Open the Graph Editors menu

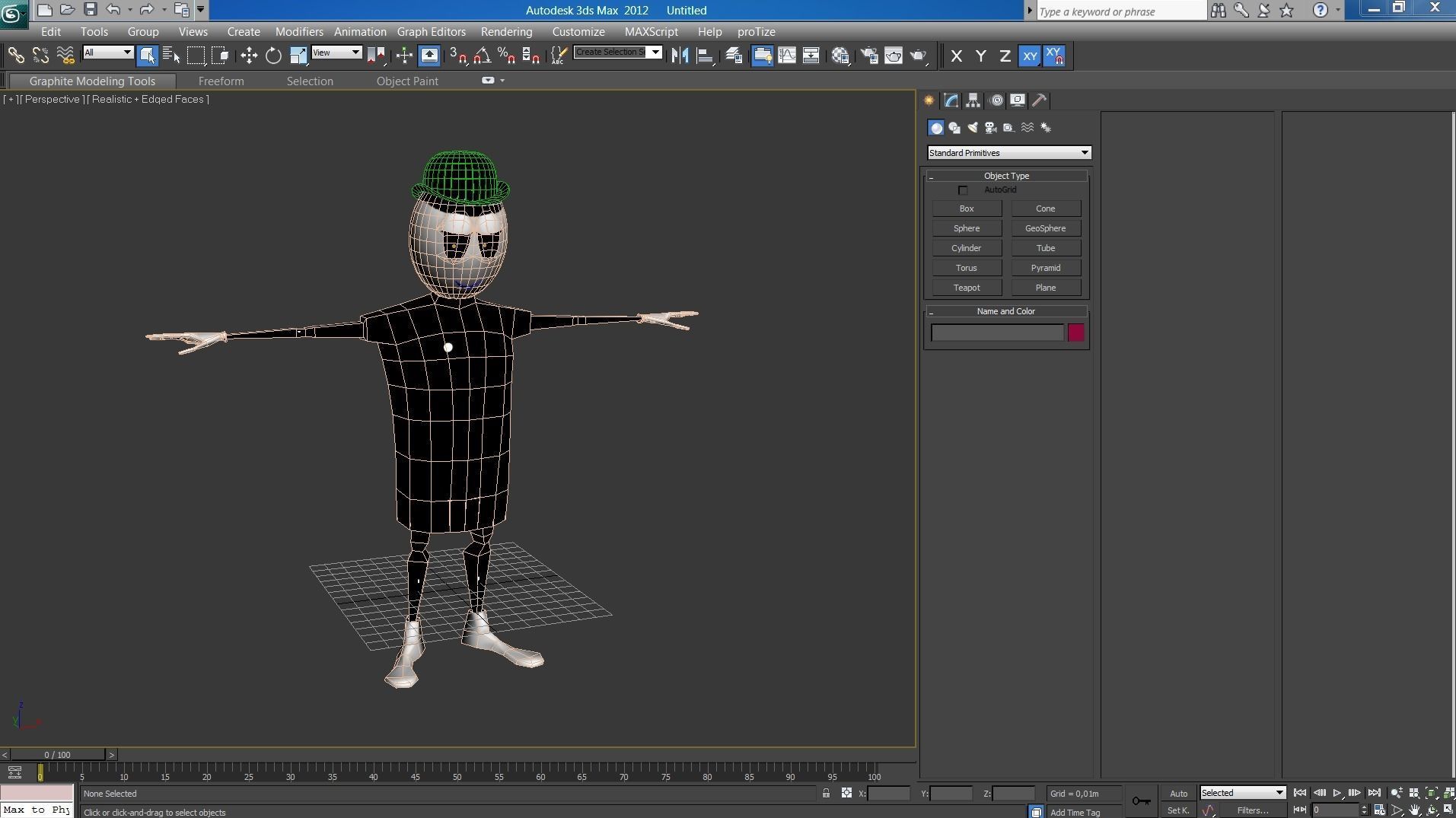pos(431,32)
